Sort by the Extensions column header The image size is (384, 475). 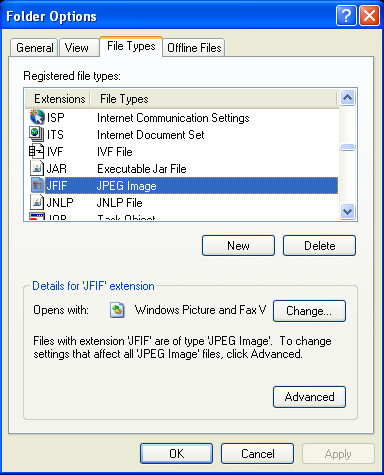57,99
